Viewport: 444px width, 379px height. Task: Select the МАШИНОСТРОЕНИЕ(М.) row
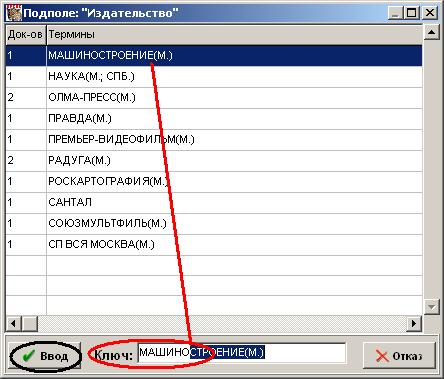[x=214, y=55]
